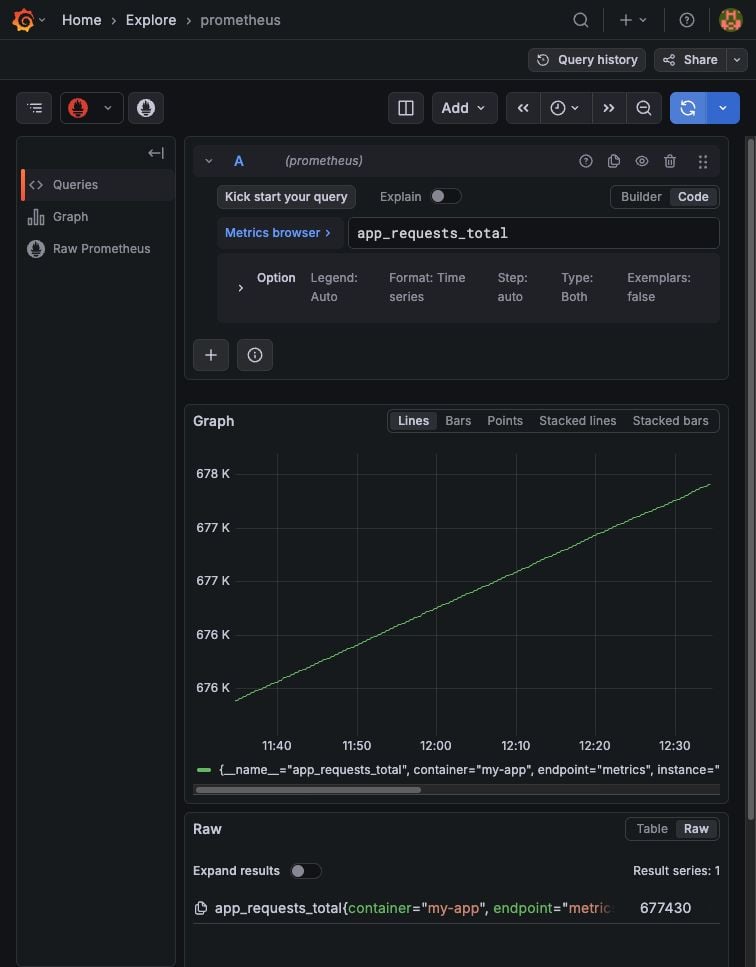
Task: Click the split pane icon
Action: (406, 108)
